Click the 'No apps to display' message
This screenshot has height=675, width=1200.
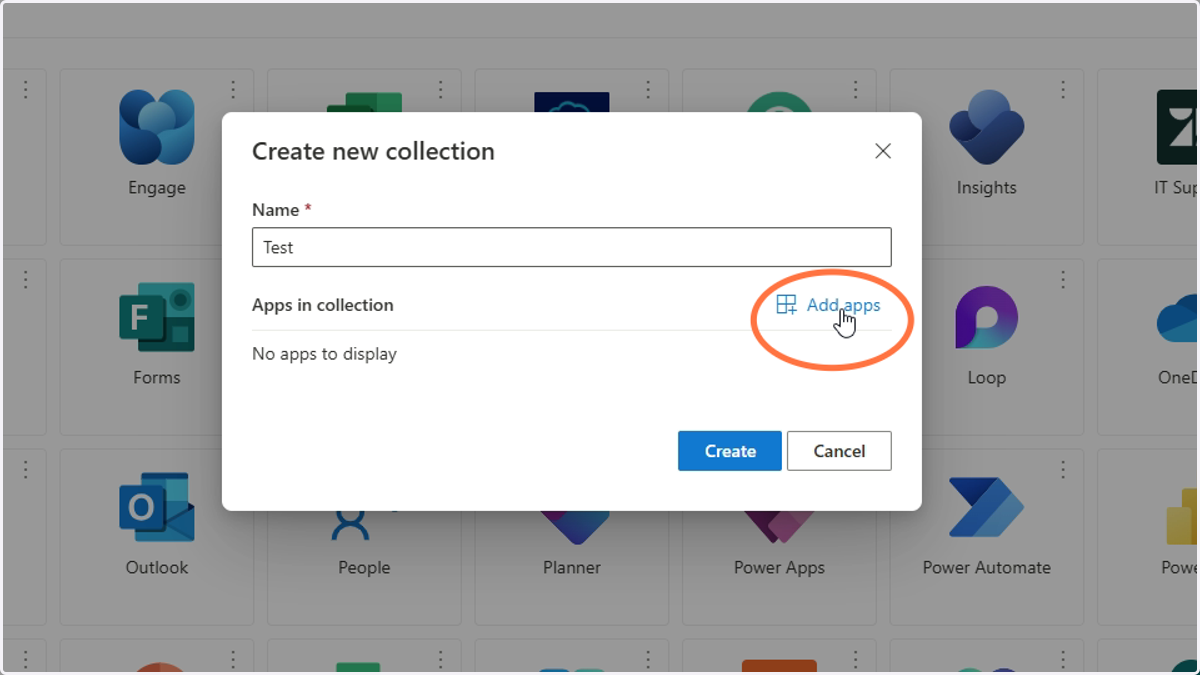pos(324,354)
